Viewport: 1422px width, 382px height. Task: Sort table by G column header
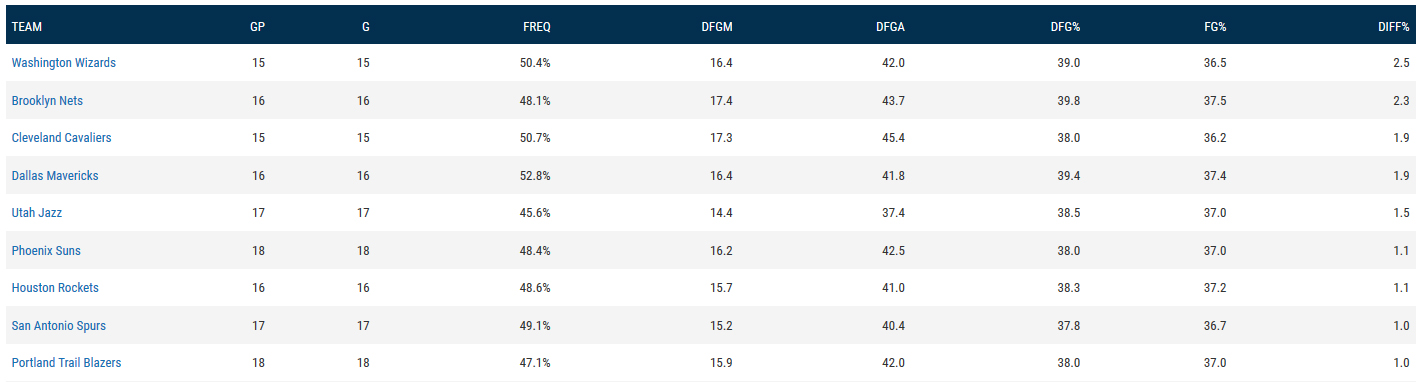(x=366, y=25)
